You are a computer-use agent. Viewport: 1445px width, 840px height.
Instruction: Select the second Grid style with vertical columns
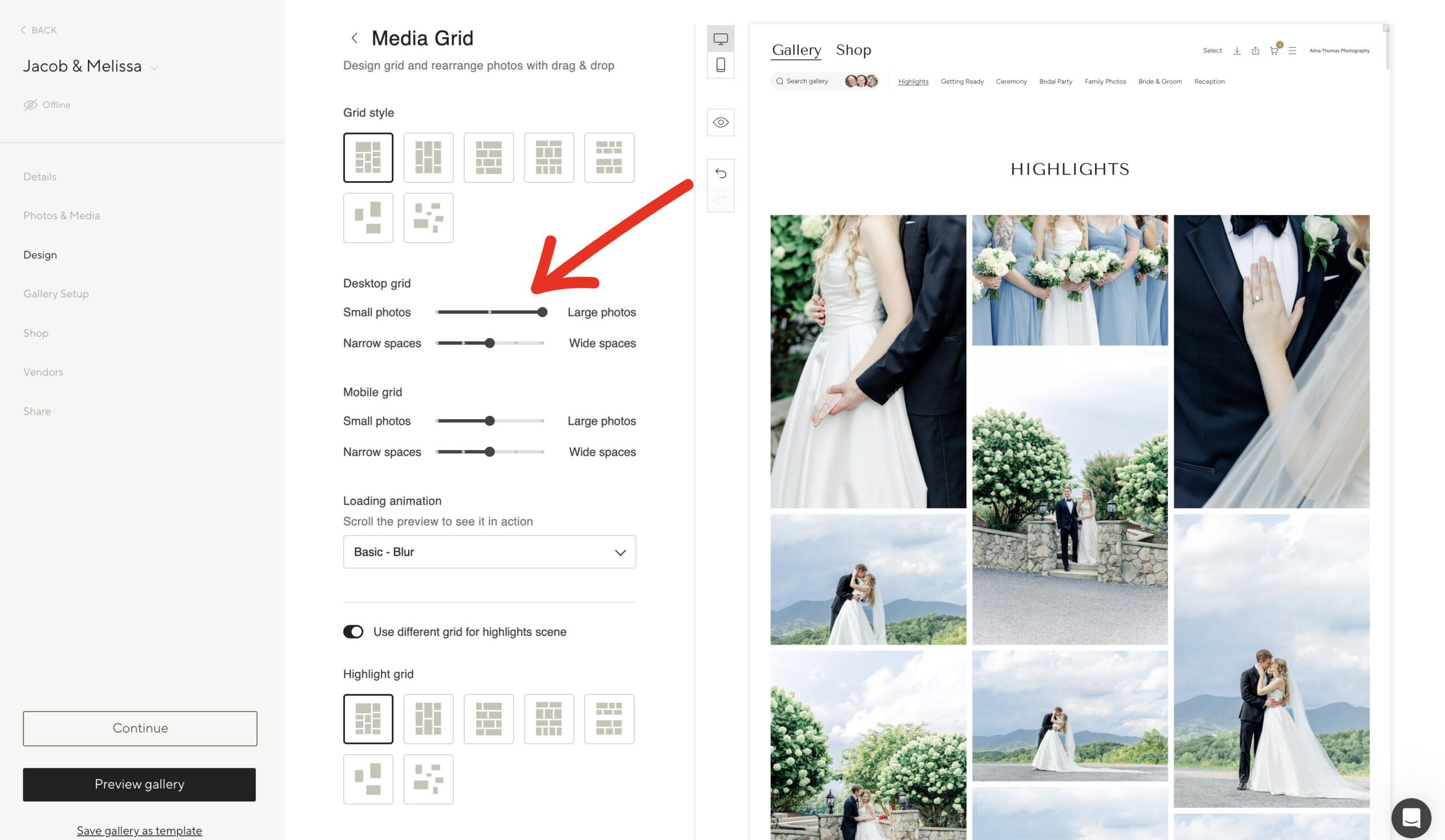pos(428,157)
